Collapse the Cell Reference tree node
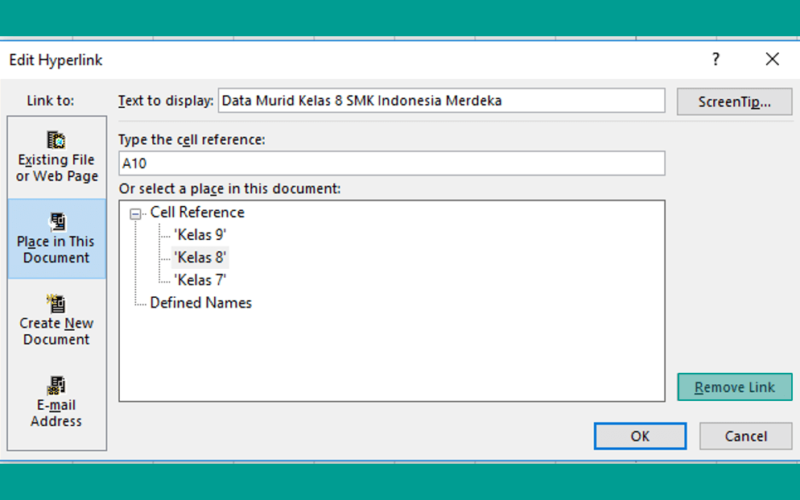This screenshot has width=800, height=500. pos(135,213)
